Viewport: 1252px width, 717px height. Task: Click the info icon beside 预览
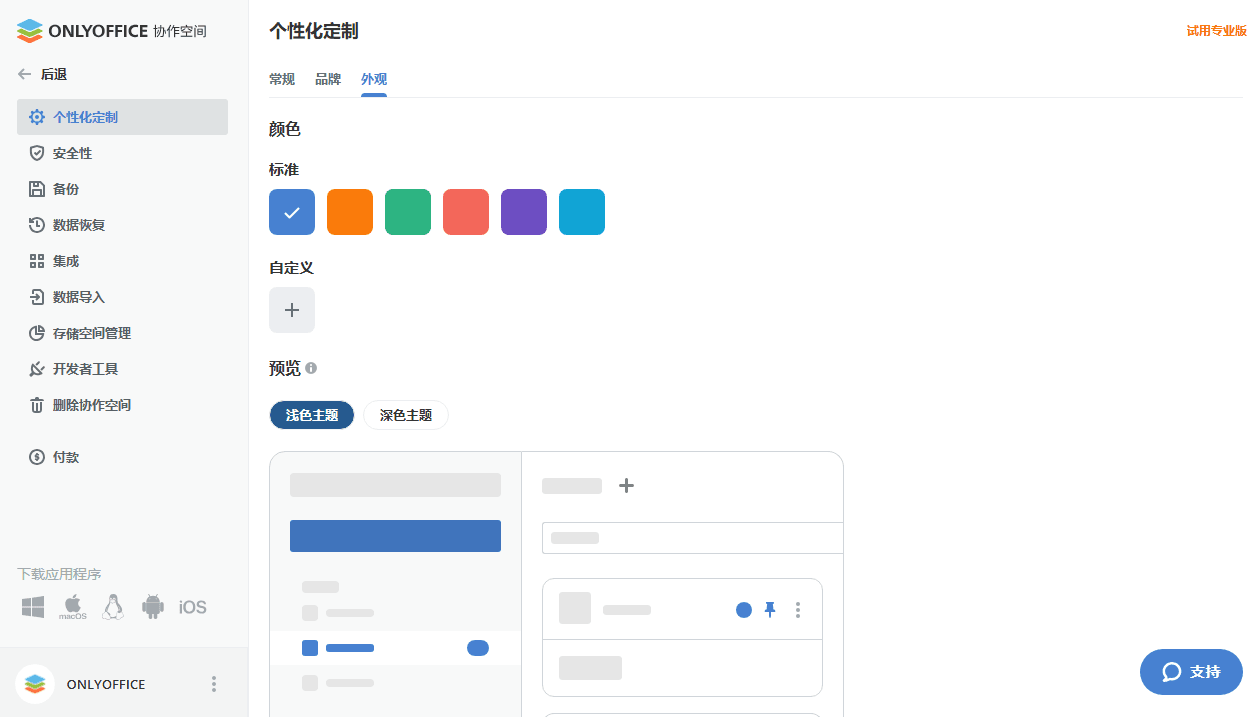(x=311, y=368)
